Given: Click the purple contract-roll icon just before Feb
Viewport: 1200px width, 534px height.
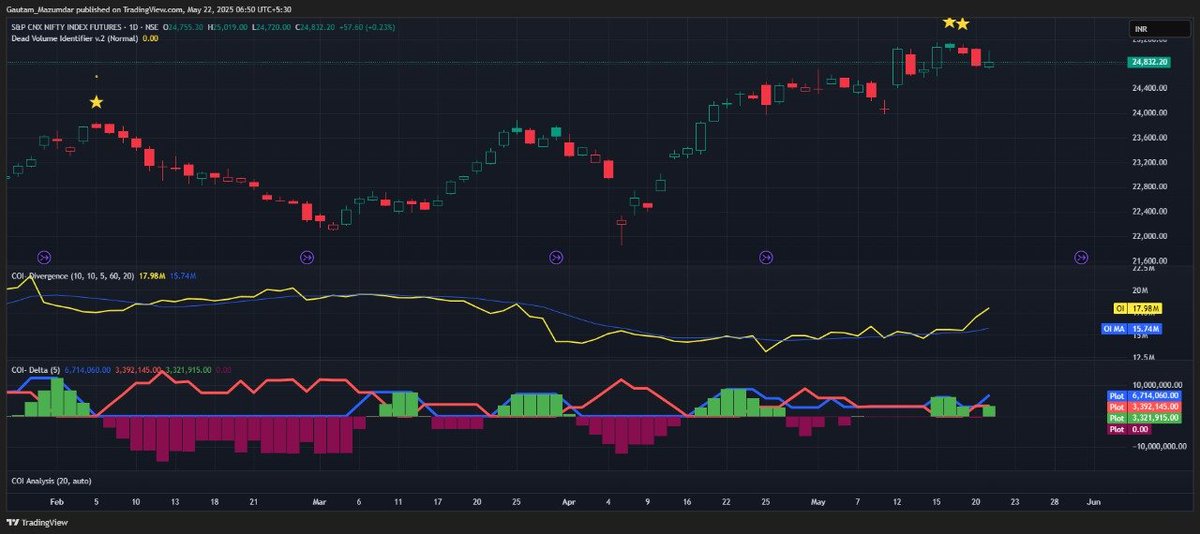Looking at the screenshot, I should (43, 257).
